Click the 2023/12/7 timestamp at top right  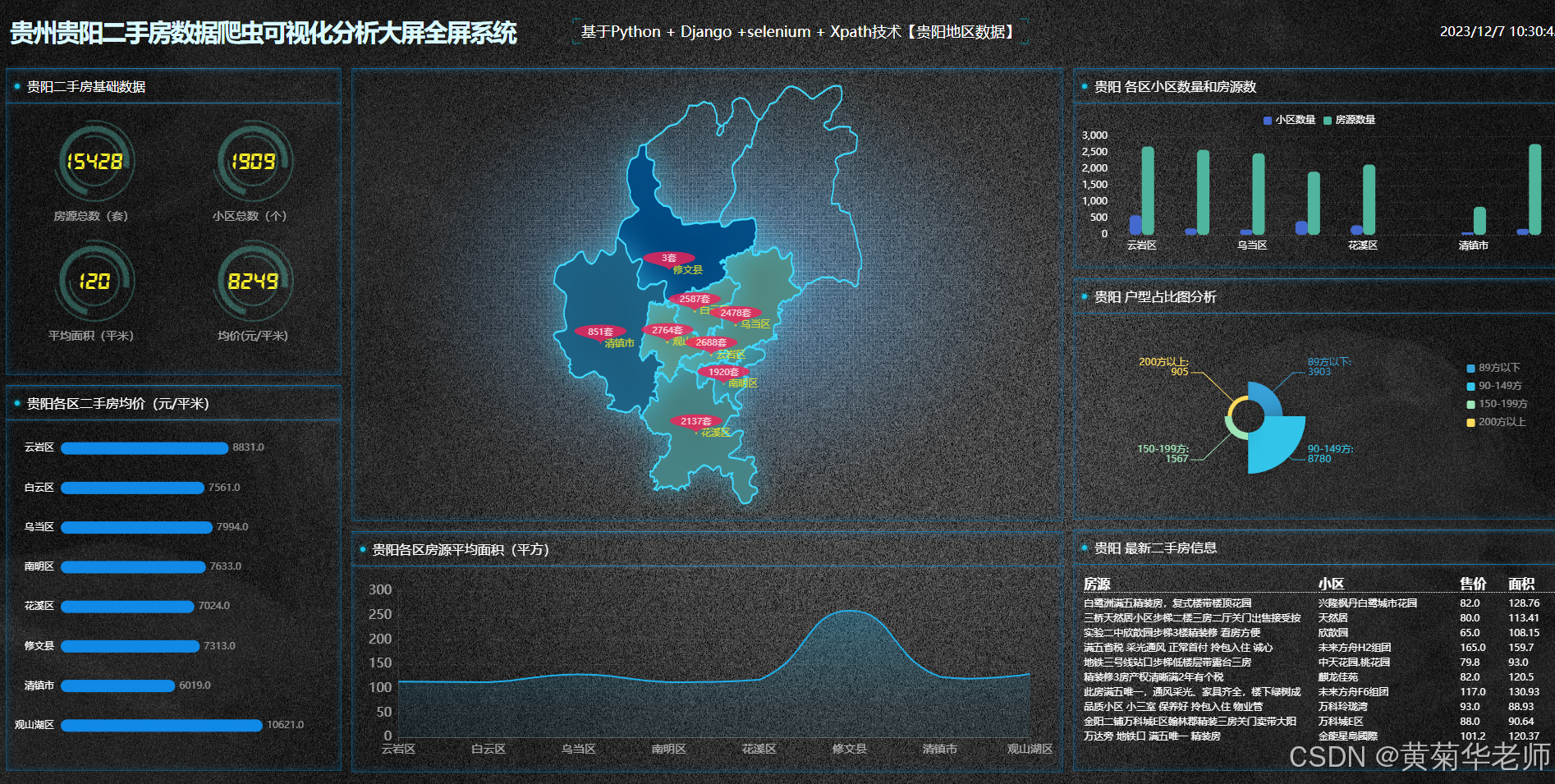(x=1497, y=31)
